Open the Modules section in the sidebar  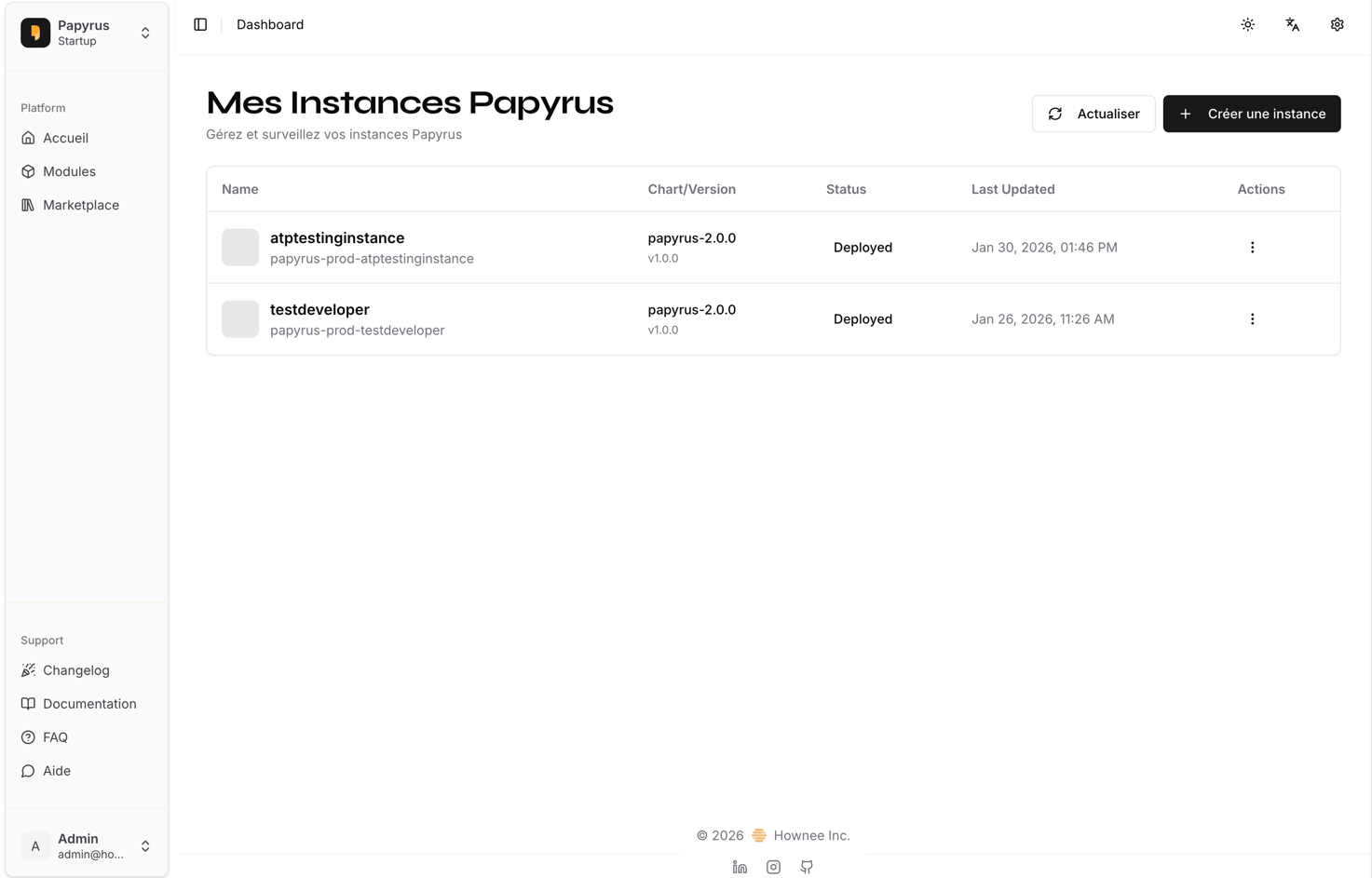click(68, 171)
